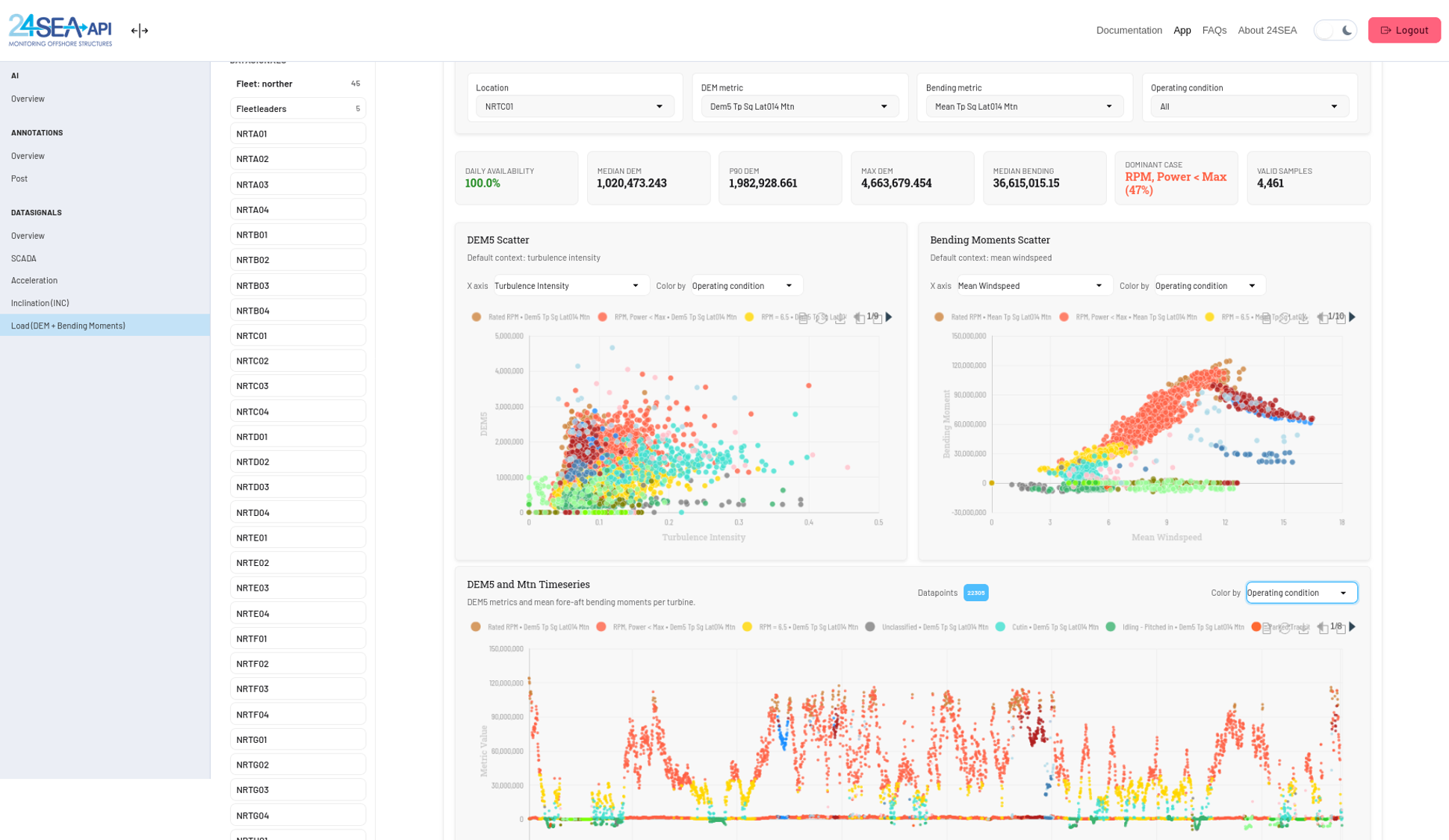Image resolution: width=1449 pixels, height=840 pixels.
Task: Open the Operating condition filter dropdown
Action: pos(1250,106)
